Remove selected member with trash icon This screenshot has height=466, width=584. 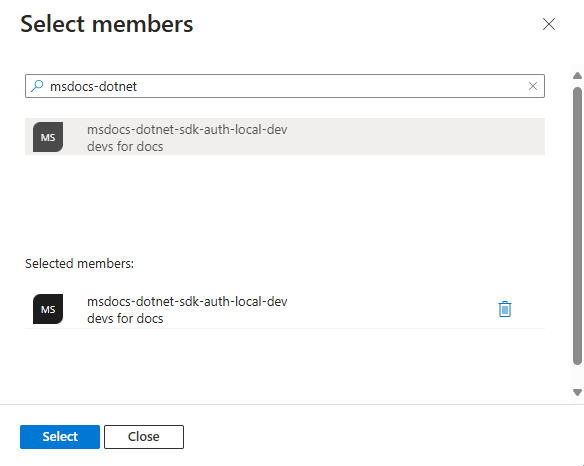(x=505, y=309)
